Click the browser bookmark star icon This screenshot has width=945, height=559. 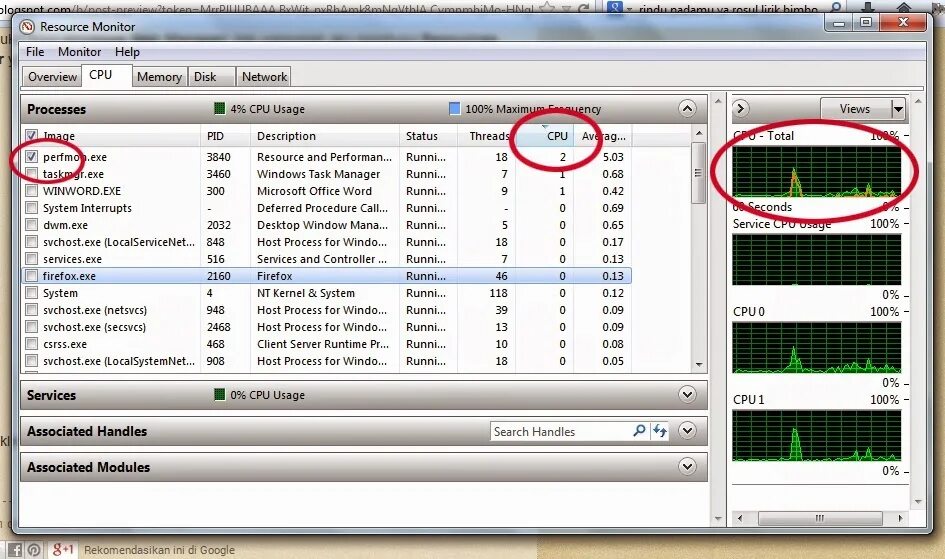[x=548, y=7]
